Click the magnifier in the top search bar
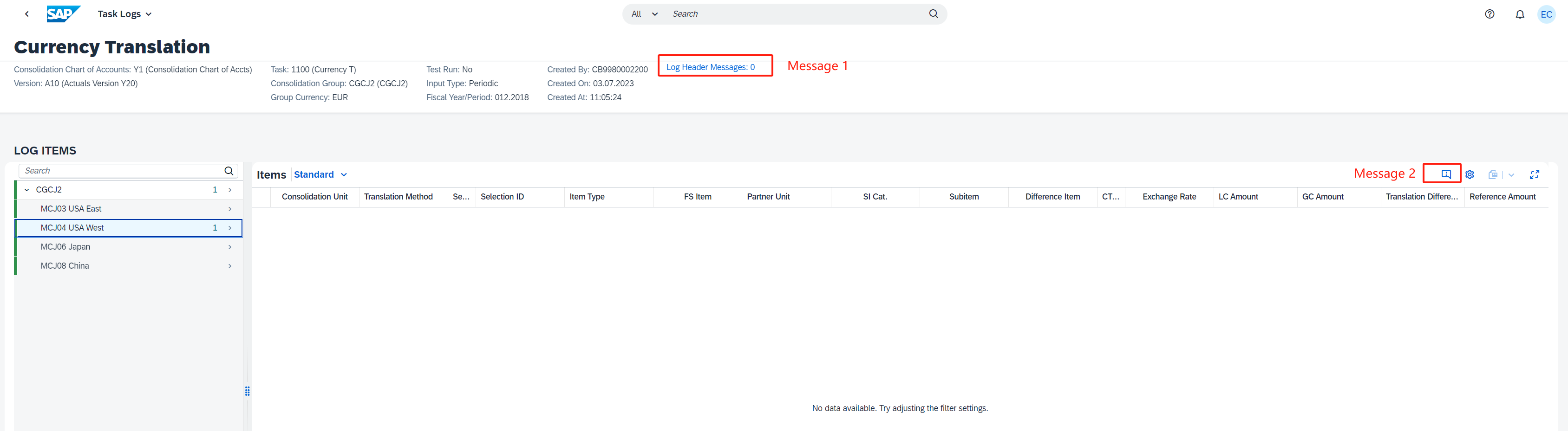 pyautogui.click(x=933, y=14)
